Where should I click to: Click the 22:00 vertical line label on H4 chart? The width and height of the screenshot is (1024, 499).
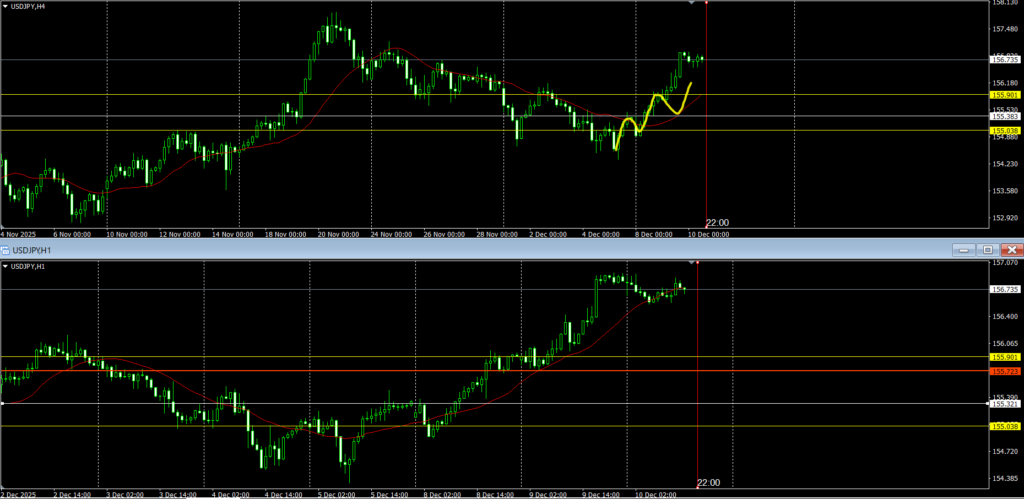click(x=717, y=222)
